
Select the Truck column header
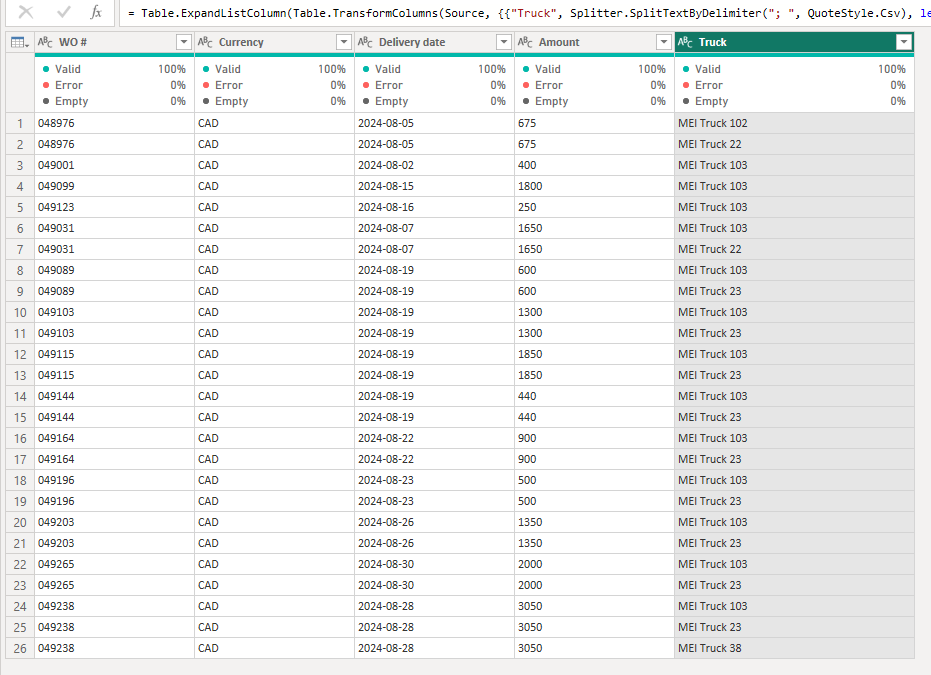pyautogui.click(x=794, y=42)
